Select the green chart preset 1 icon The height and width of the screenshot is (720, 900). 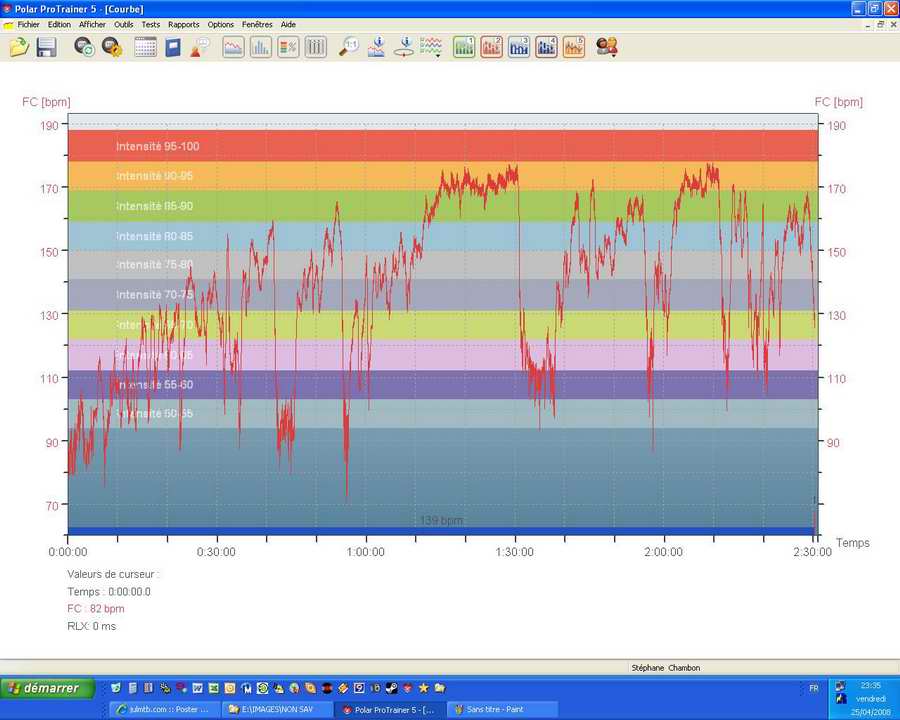click(x=464, y=46)
